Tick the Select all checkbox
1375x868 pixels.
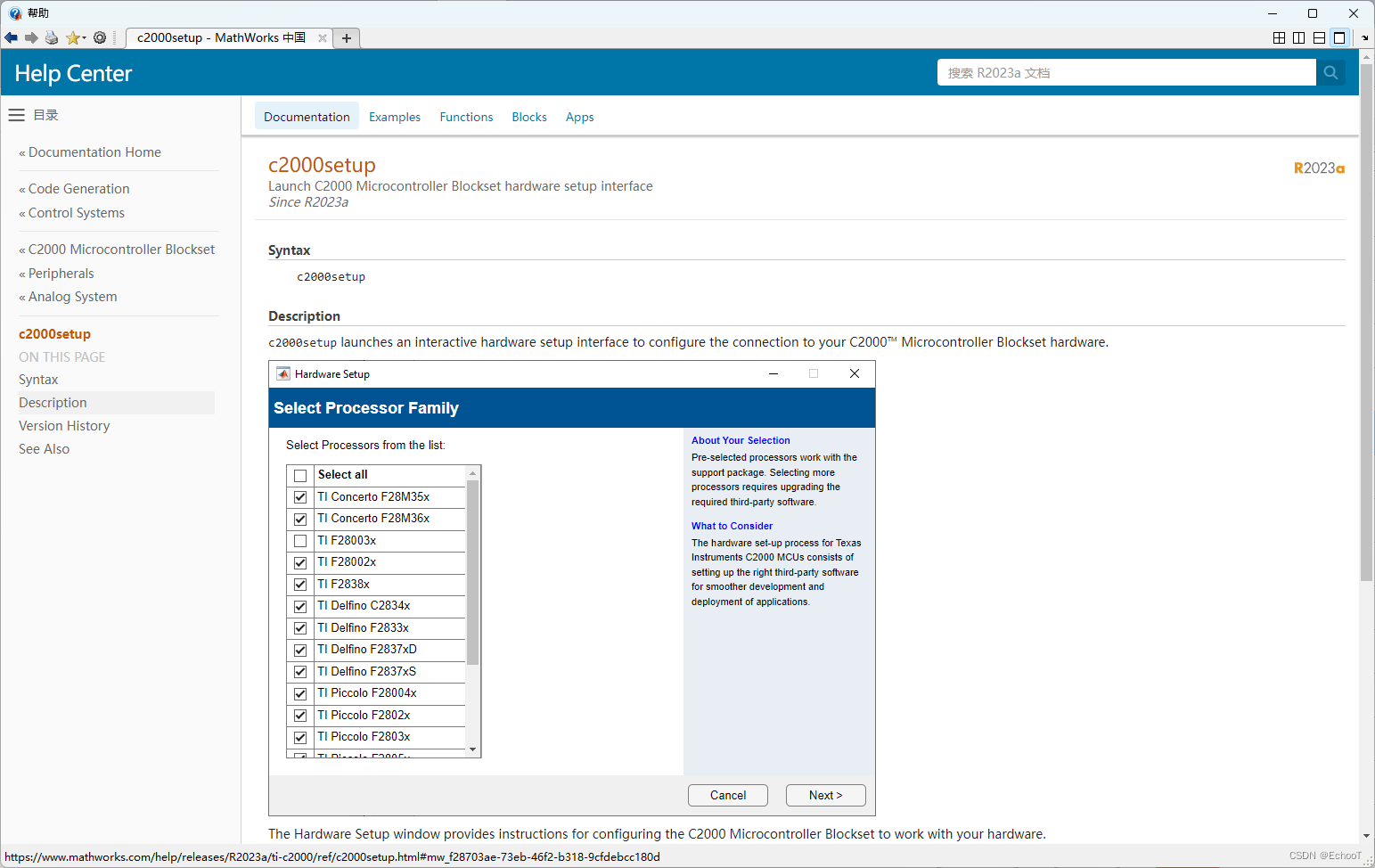(x=300, y=476)
